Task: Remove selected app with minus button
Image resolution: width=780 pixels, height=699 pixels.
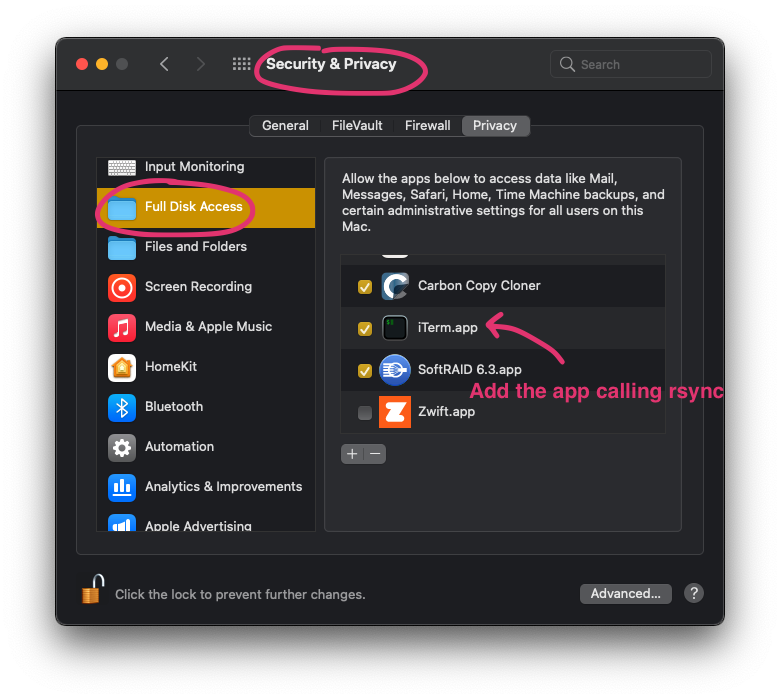Action: pos(375,454)
